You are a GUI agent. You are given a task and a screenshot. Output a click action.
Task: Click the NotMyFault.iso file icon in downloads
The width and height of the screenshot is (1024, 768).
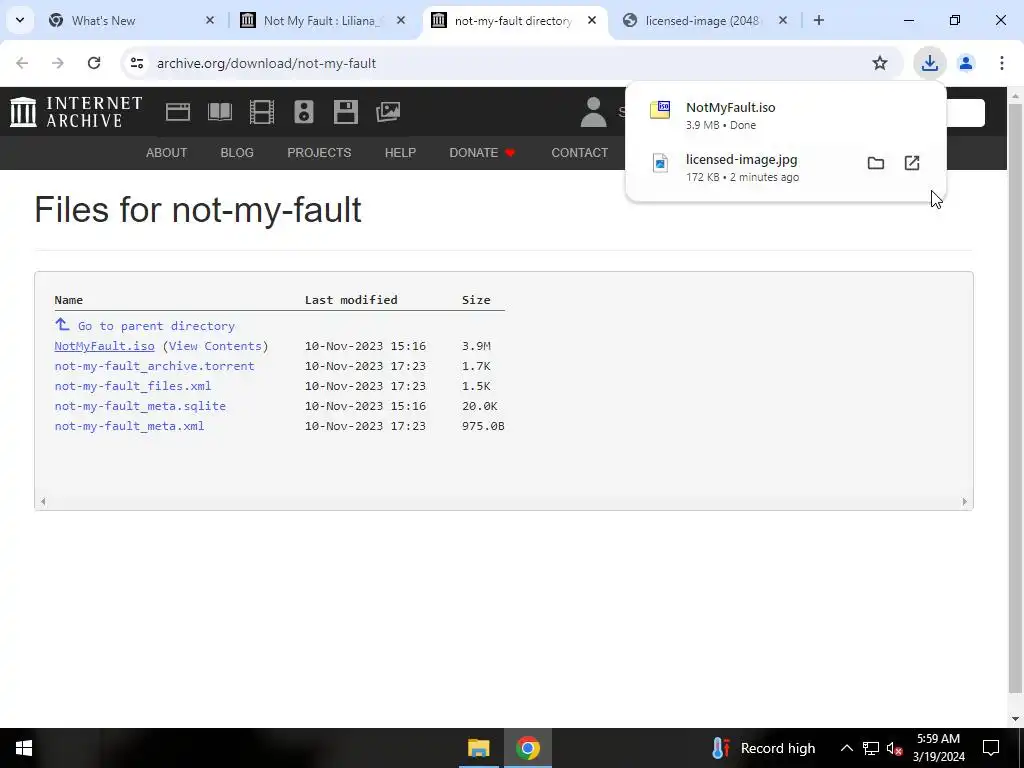660,110
